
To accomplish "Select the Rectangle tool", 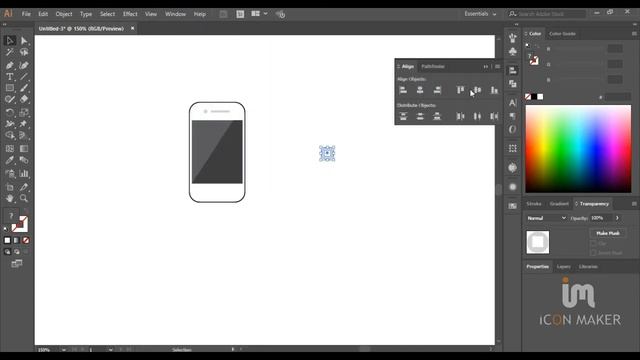I will (x=10, y=88).
